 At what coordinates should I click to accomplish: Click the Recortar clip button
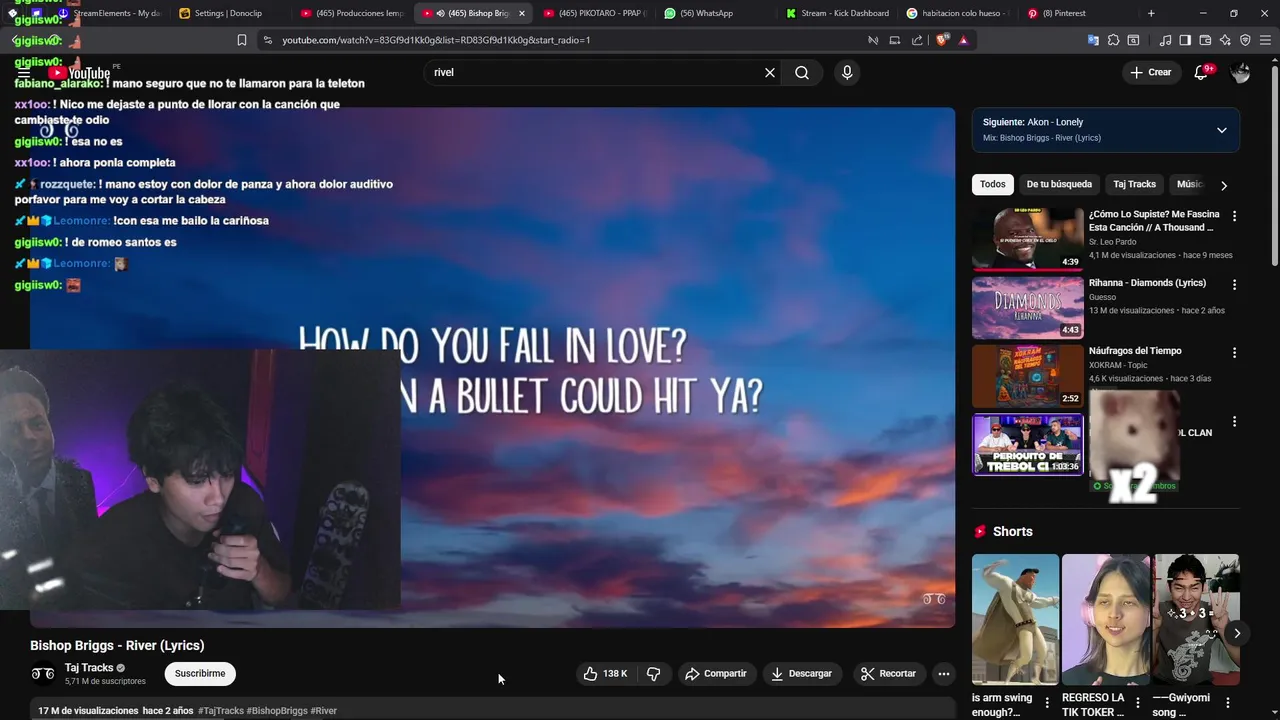[888, 674]
